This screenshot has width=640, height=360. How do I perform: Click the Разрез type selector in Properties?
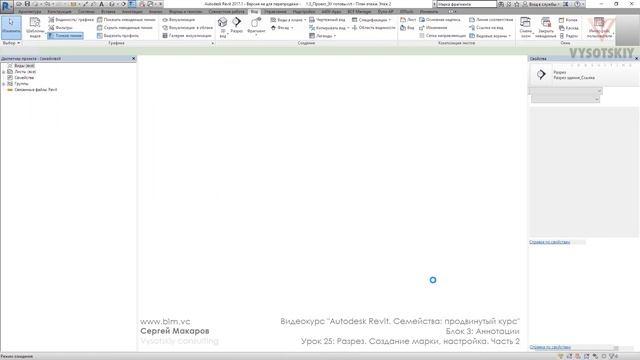[584, 75]
